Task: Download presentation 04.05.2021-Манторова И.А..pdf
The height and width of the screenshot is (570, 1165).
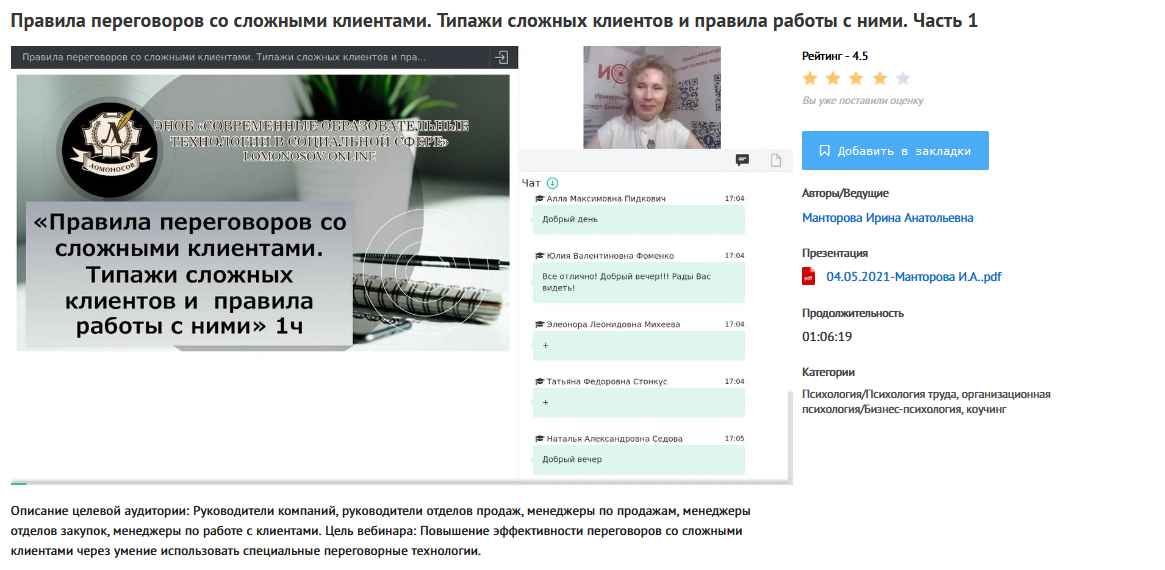Action: point(913,277)
